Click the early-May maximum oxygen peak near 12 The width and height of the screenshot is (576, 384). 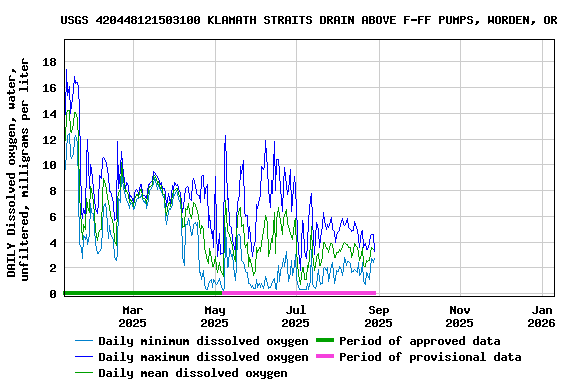tap(225, 136)
